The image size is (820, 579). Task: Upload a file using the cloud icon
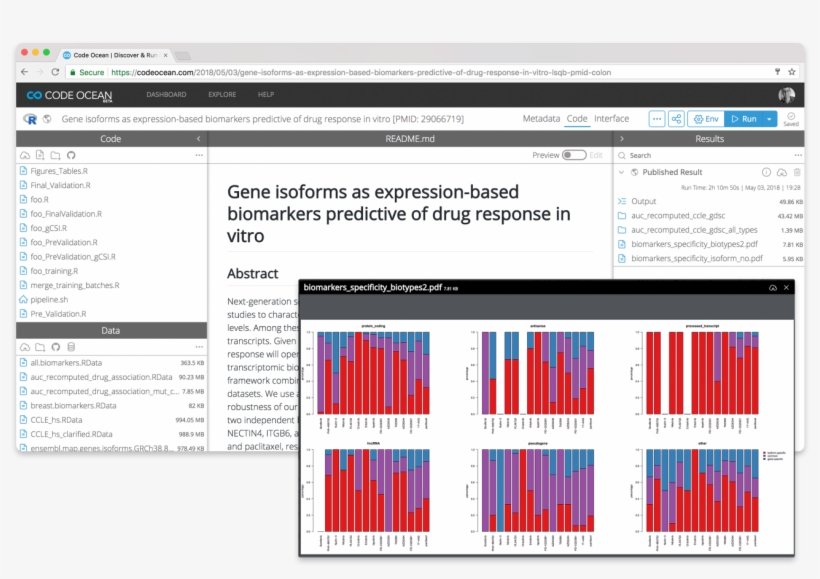pos(23,153)
